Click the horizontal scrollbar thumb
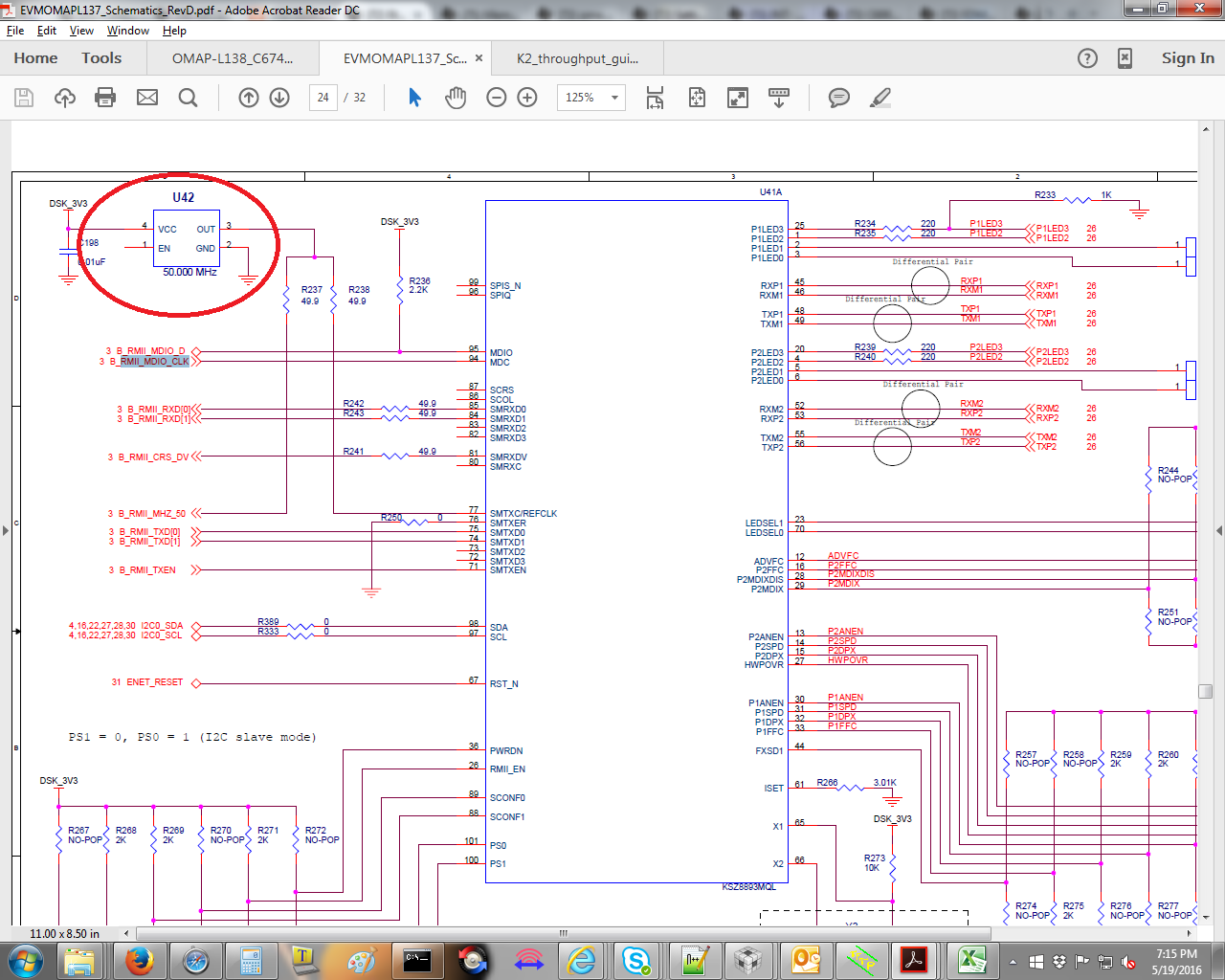 click(x=564, y=933)
